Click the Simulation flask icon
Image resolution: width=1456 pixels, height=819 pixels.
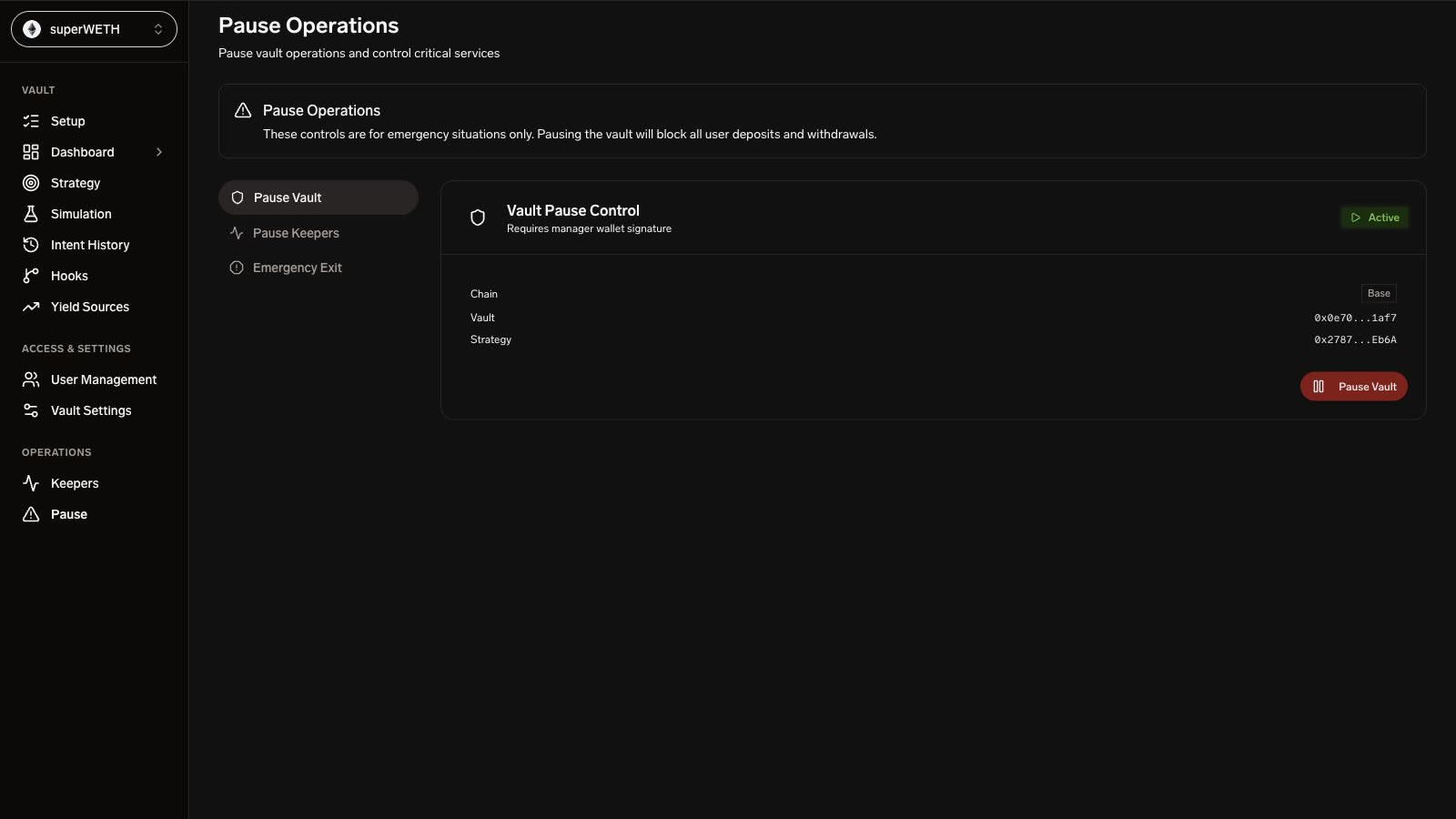pyautogui.click(x=31, y=214)
